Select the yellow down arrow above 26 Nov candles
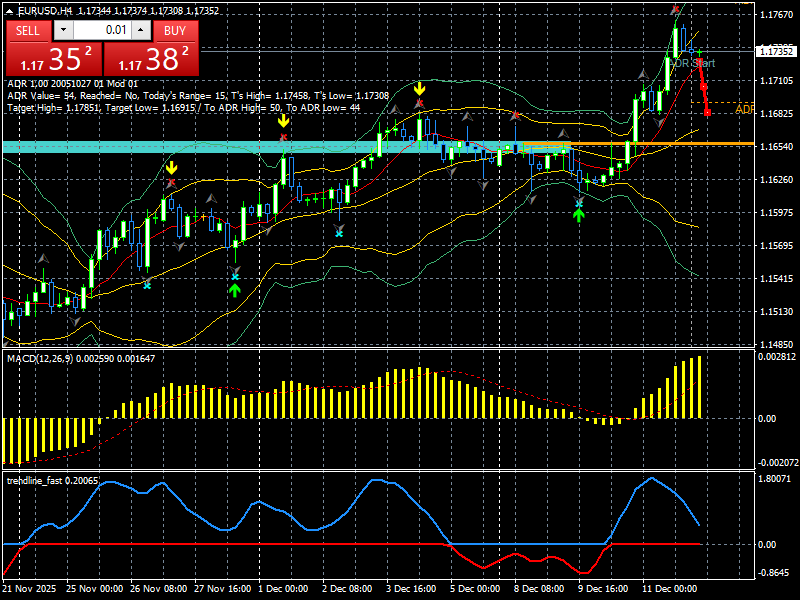 (171, 167)
